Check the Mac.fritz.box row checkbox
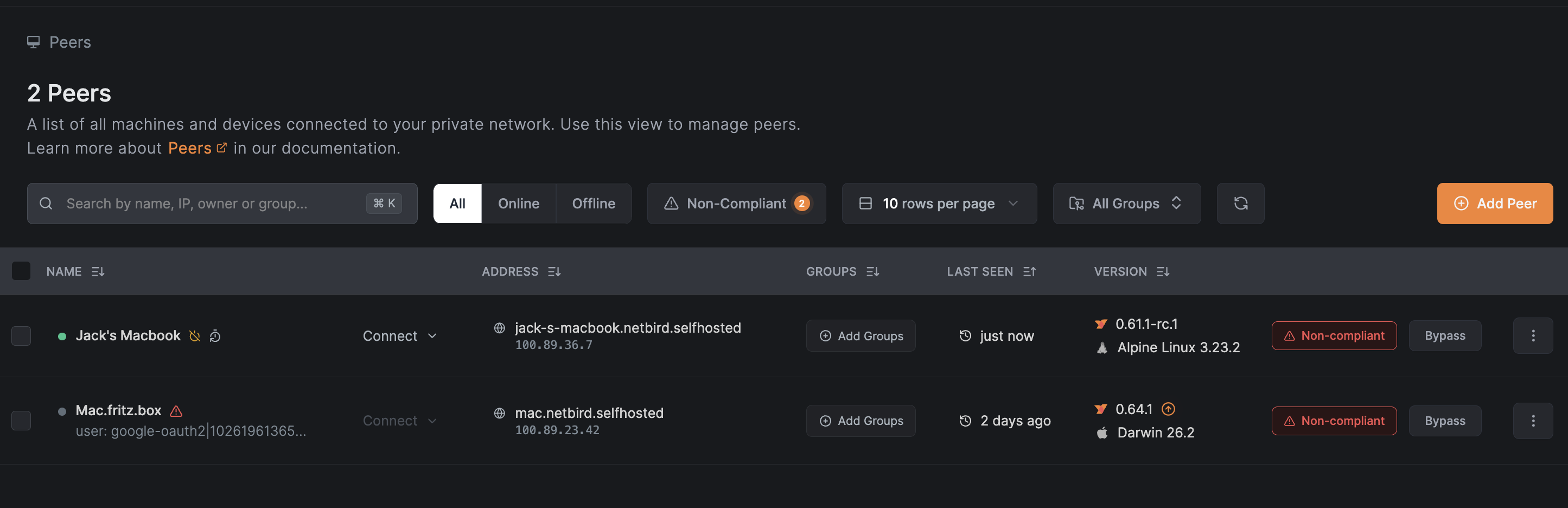The image size is (1568, 508). click(21, 421)
